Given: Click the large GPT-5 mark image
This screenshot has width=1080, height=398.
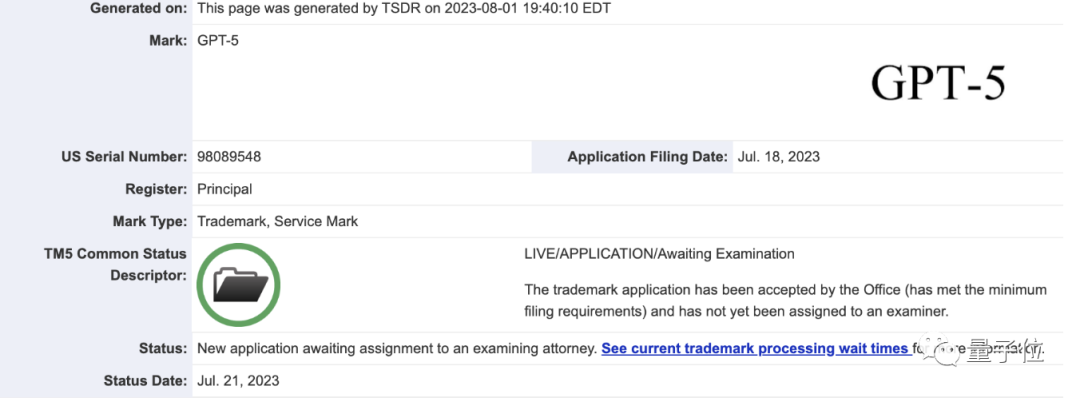Looking at the screenshot, I should [x=938, y=83].
